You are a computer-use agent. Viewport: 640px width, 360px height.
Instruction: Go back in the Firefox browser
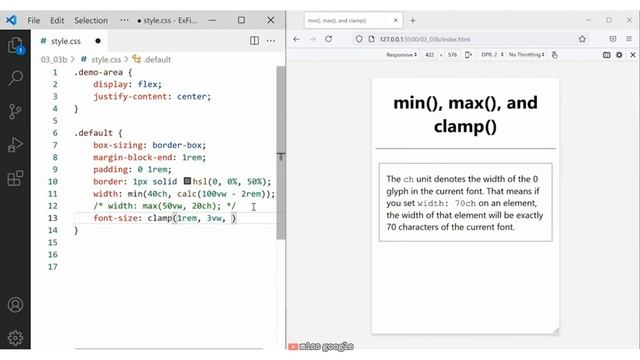coord(296,39)
